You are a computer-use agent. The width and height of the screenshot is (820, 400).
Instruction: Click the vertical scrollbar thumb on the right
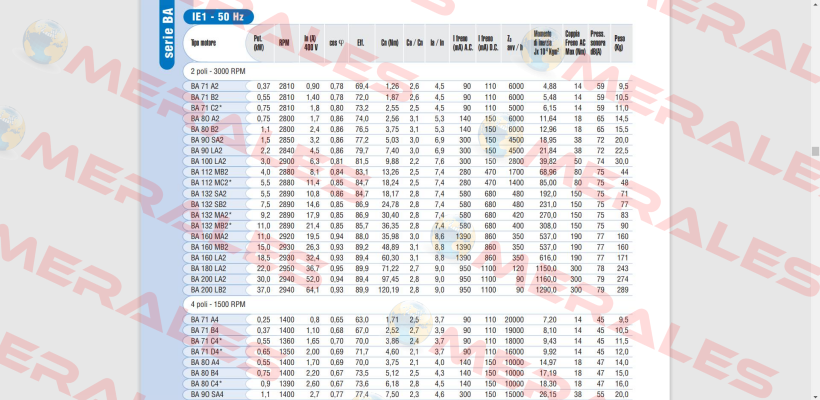(814, 152)
